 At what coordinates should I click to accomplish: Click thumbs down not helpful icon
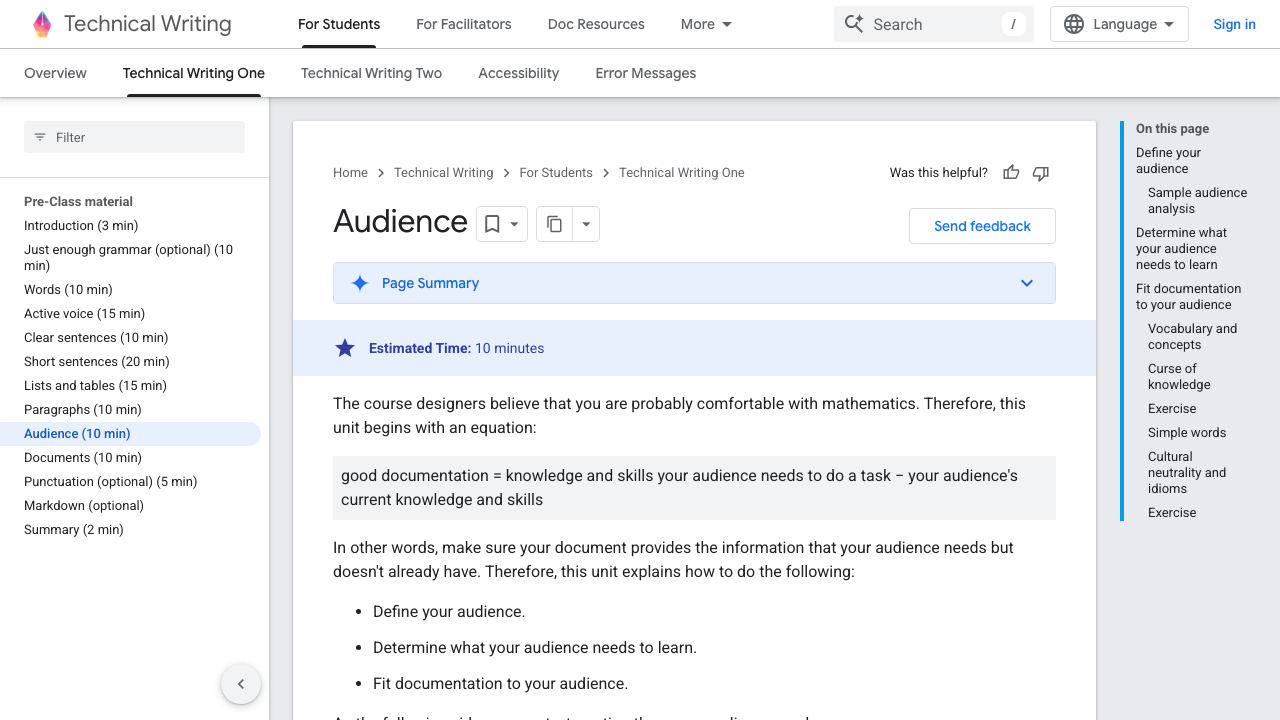(x=1041, y=173)
